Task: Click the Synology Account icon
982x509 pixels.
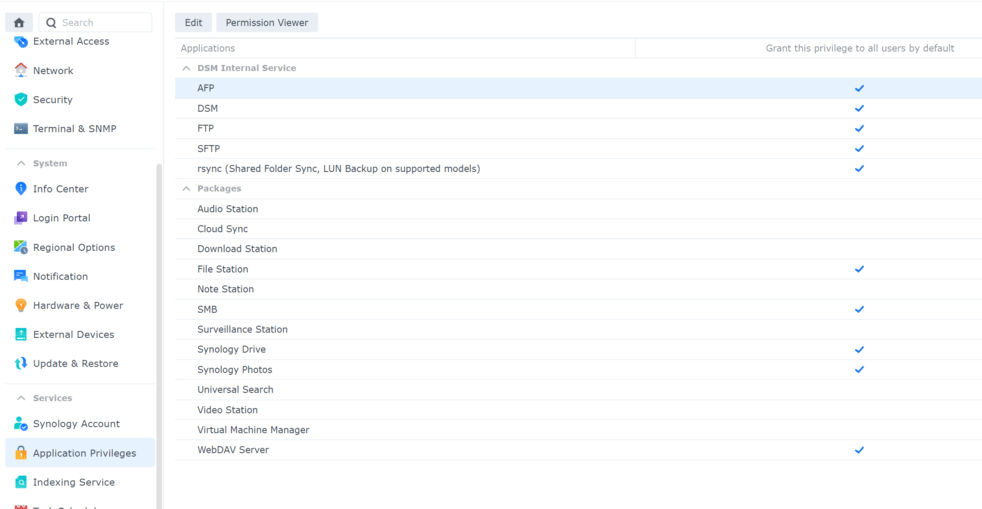Action: coord(21,424)
